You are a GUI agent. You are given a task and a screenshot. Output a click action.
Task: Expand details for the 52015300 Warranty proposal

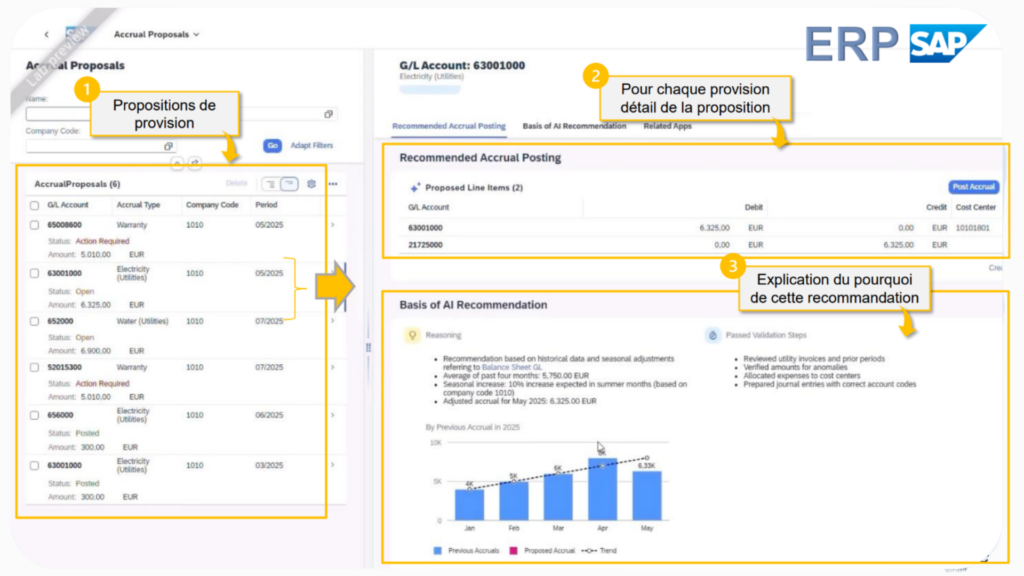coord(333,367)
